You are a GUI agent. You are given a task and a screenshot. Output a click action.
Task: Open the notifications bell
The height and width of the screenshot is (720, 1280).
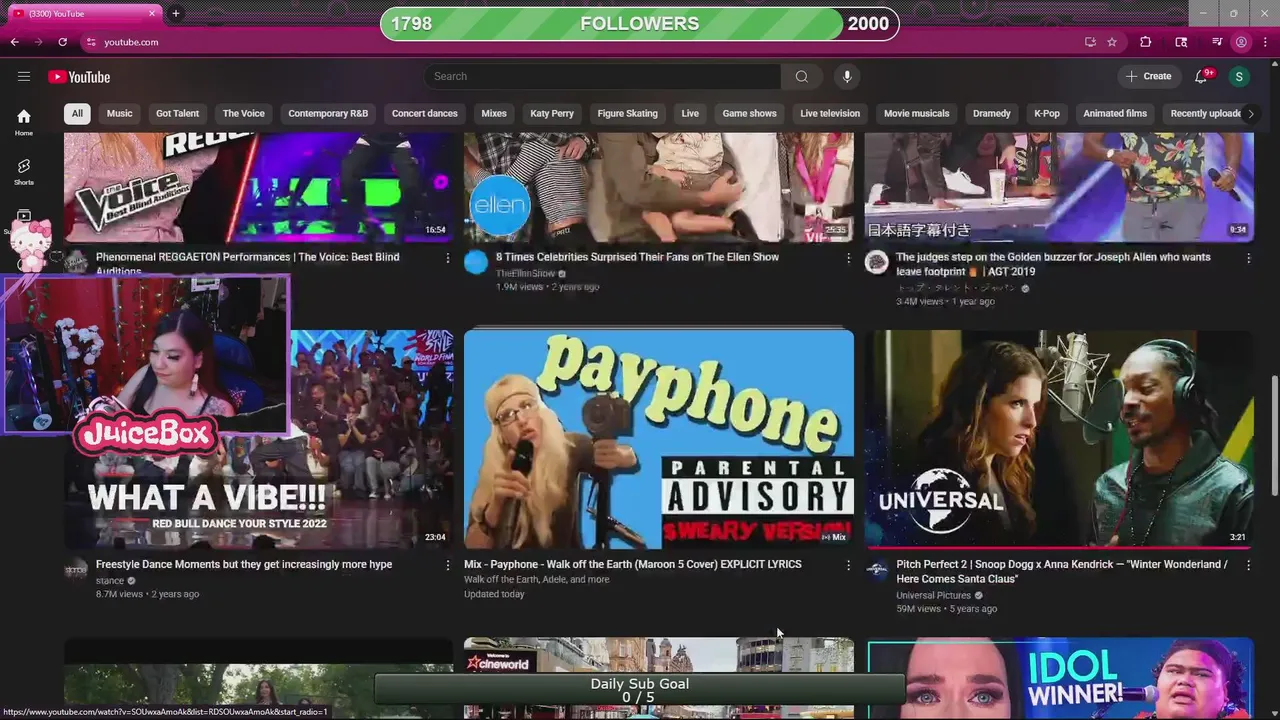(1201, 76)
